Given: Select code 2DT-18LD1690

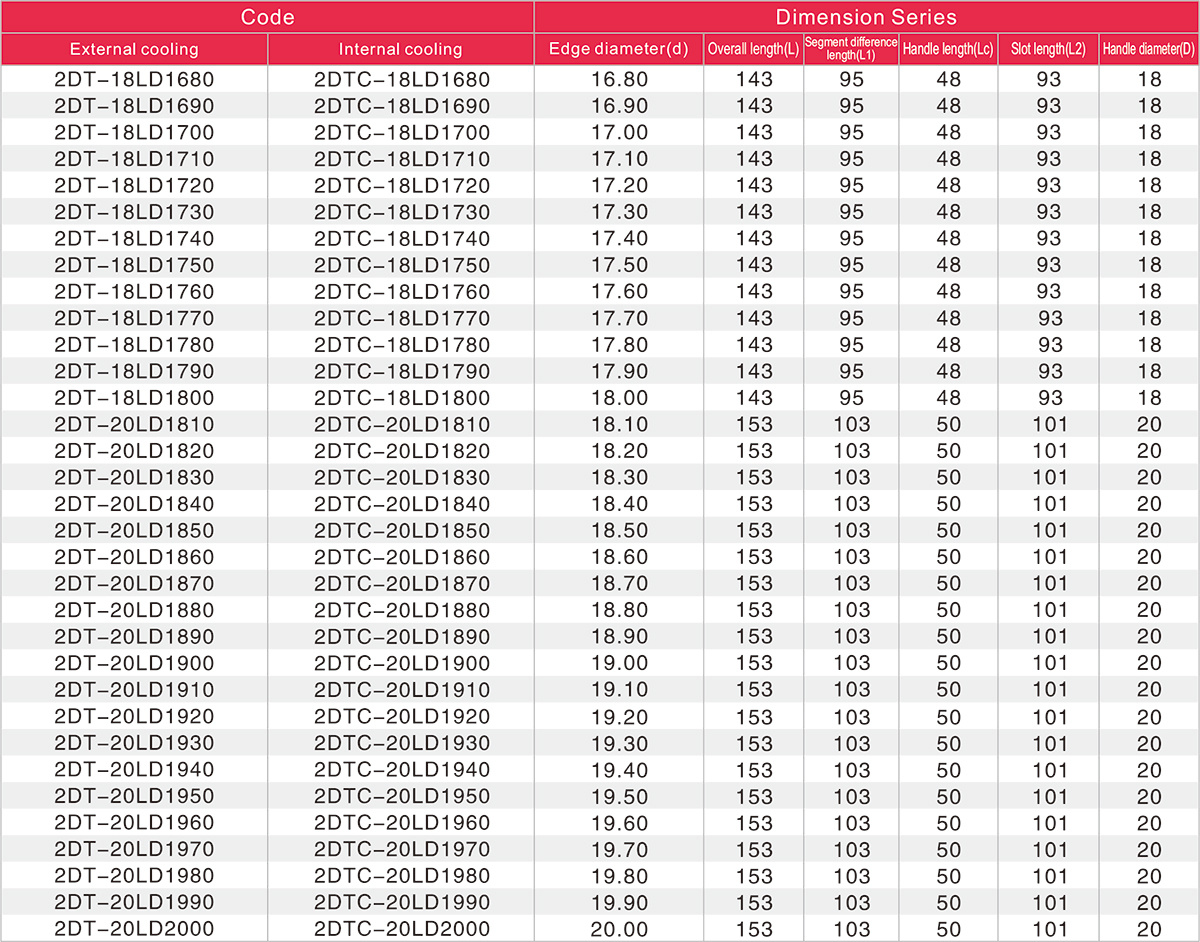Looking at the screenshot, I should pos(134,106).
